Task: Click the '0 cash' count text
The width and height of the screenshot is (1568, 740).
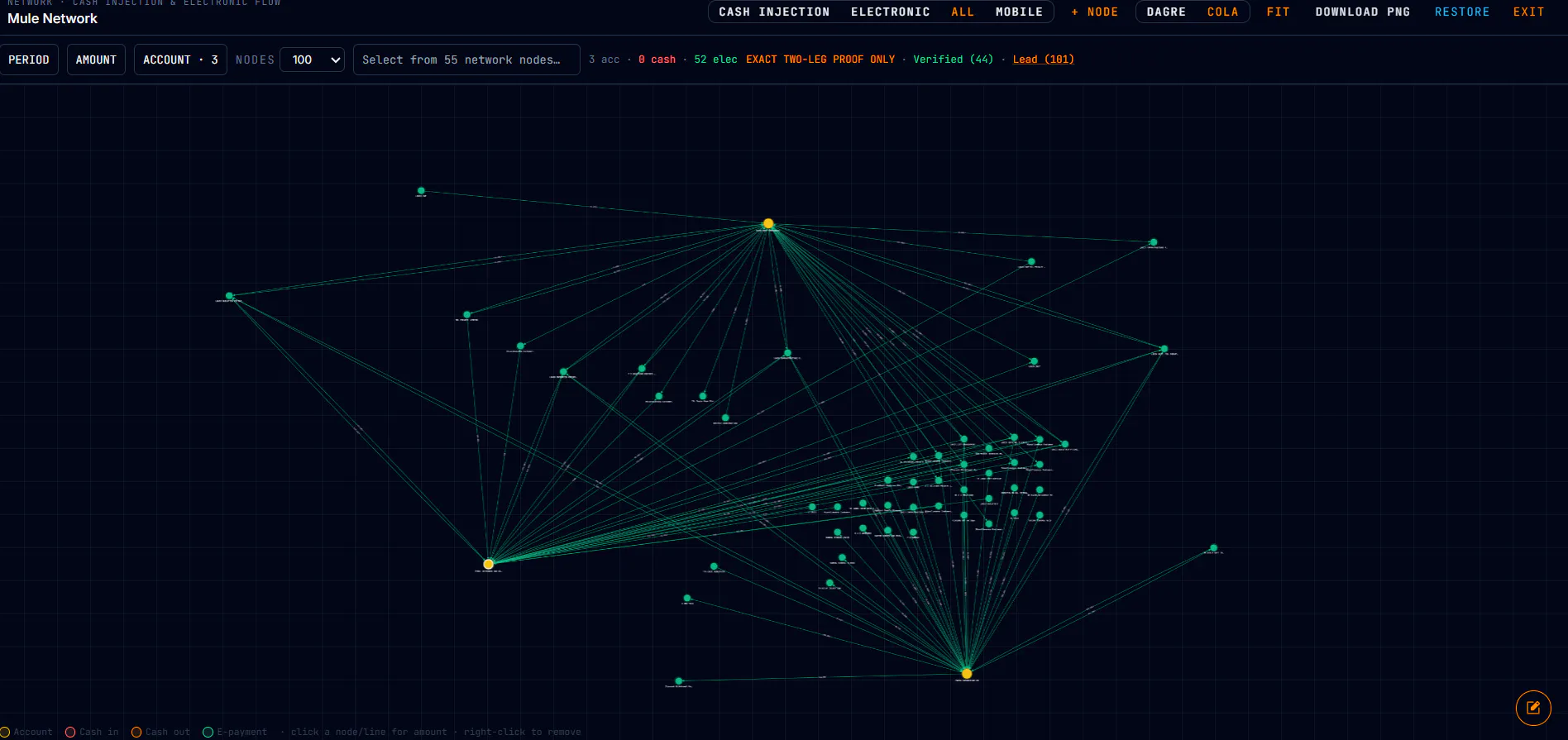Action: pyautogui.click(x=657, y=60)
